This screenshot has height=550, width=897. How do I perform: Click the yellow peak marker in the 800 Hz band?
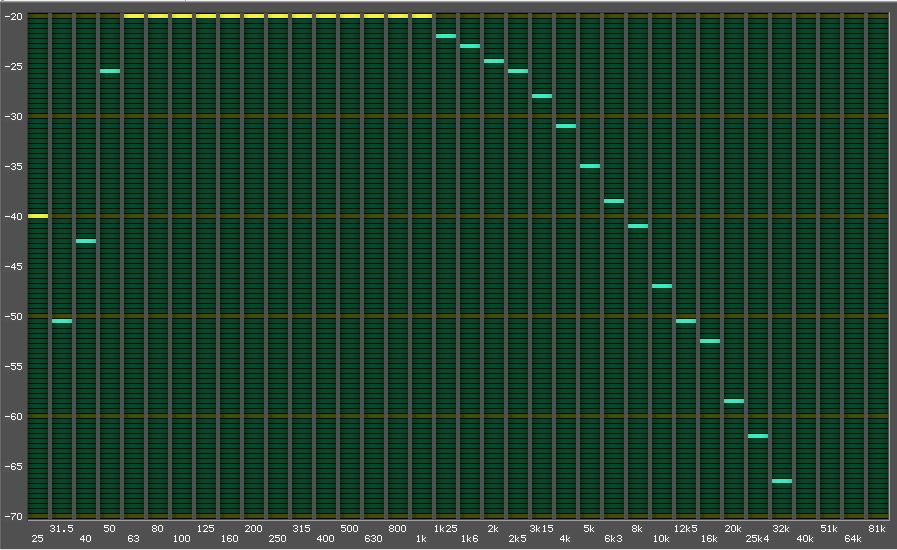(x=398, y=16)
